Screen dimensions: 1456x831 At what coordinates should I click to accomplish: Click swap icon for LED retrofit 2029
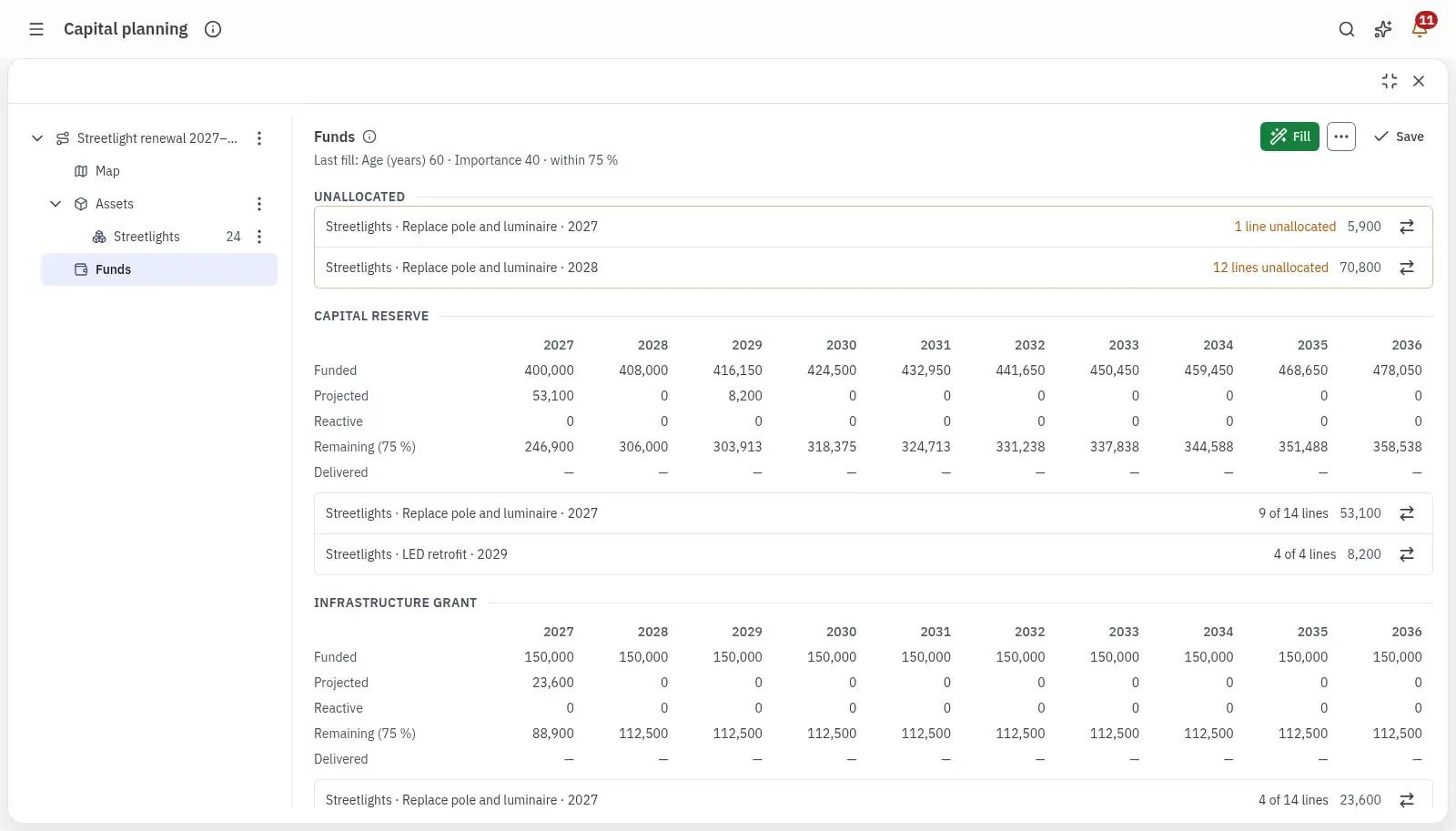1407,554
